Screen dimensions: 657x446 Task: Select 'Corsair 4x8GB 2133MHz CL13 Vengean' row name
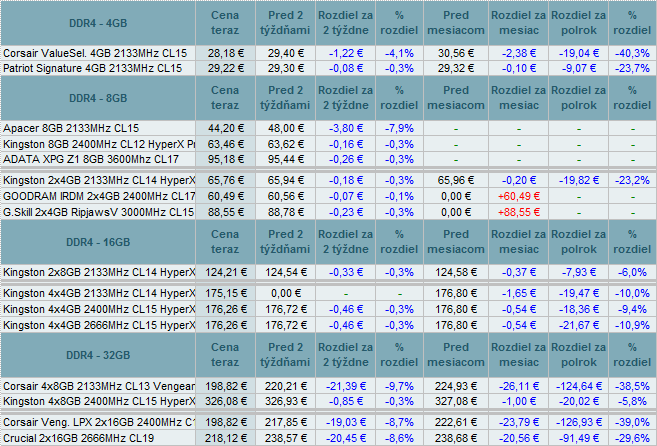[99, 386]
